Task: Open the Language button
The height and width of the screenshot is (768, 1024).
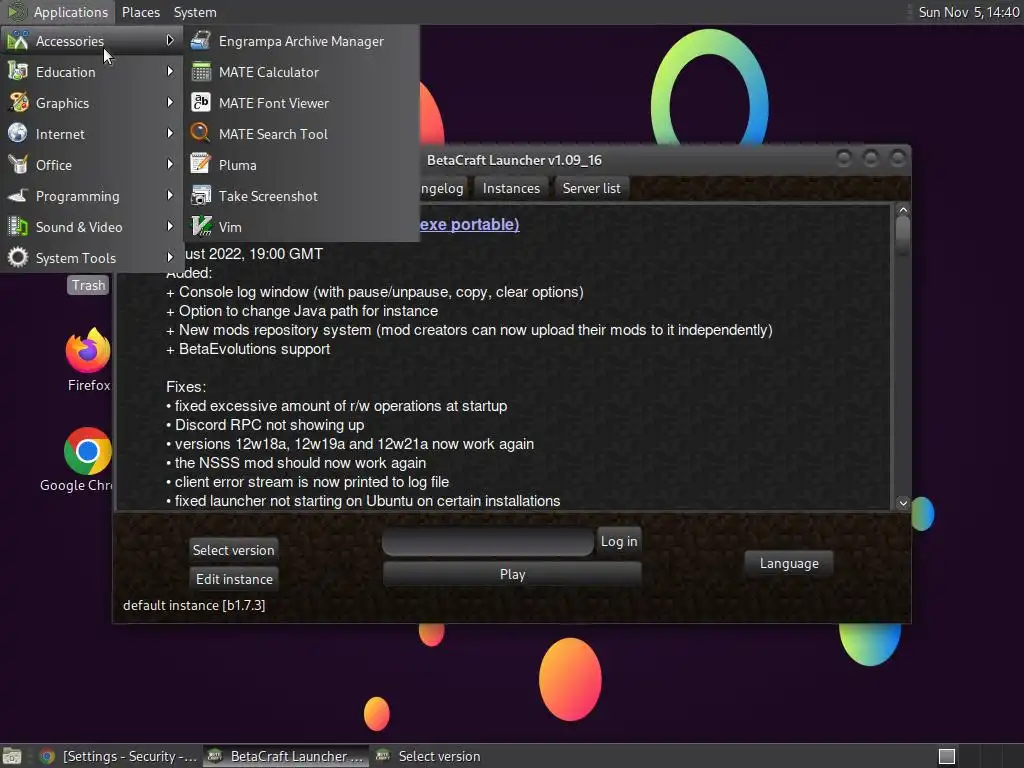Action: 789,564
